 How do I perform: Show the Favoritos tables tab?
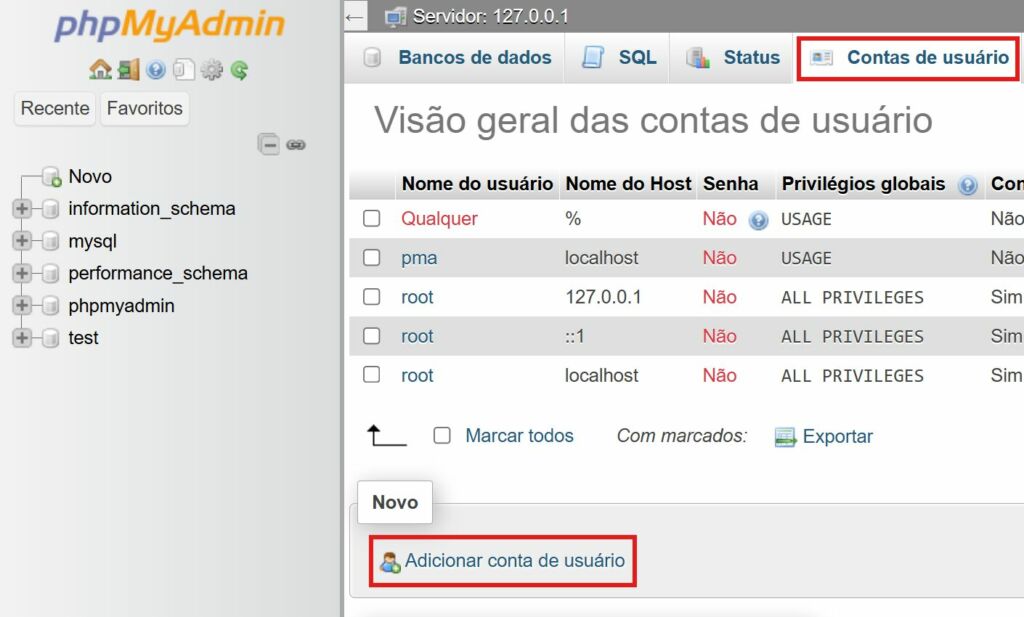coord(145,108)
